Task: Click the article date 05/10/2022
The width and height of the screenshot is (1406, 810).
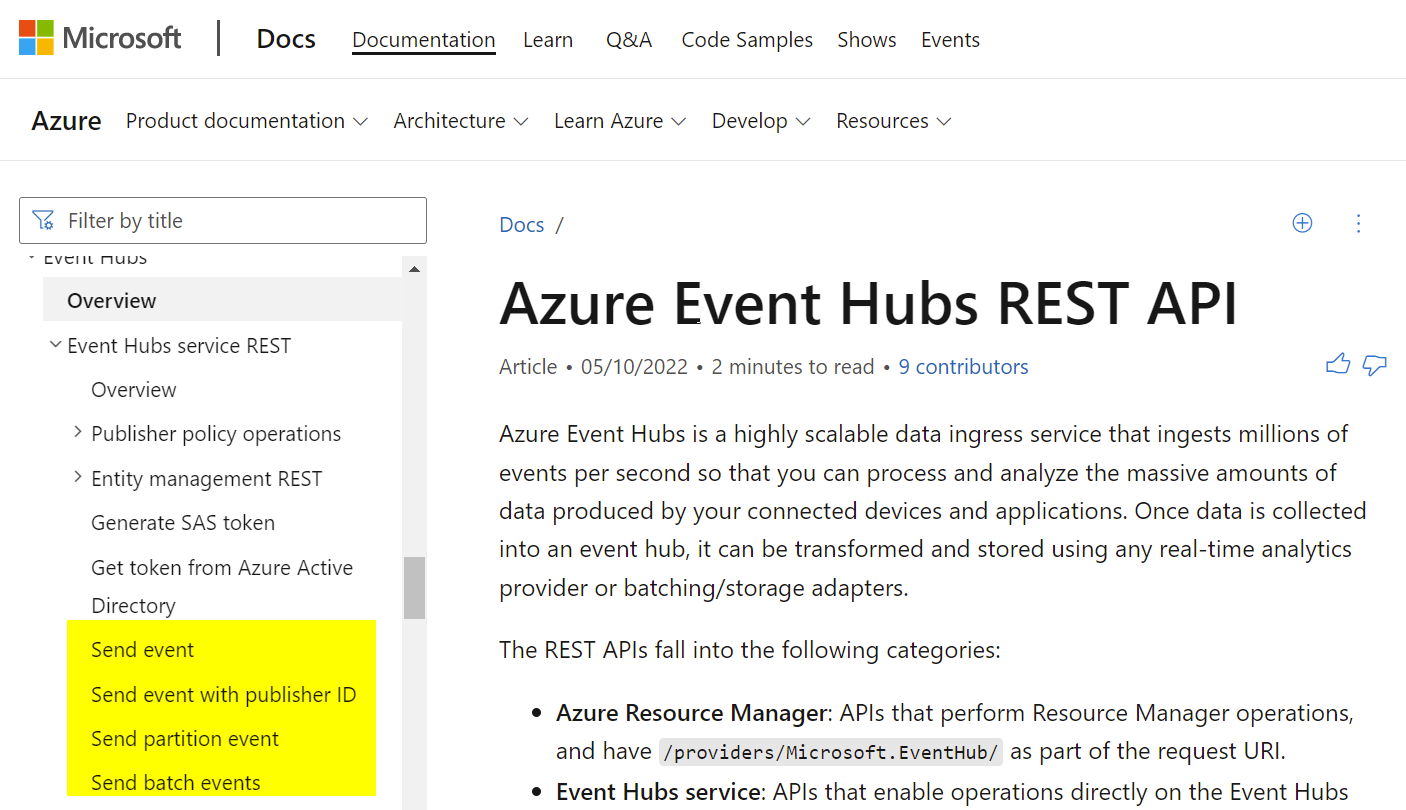Action: pos(634,367)
